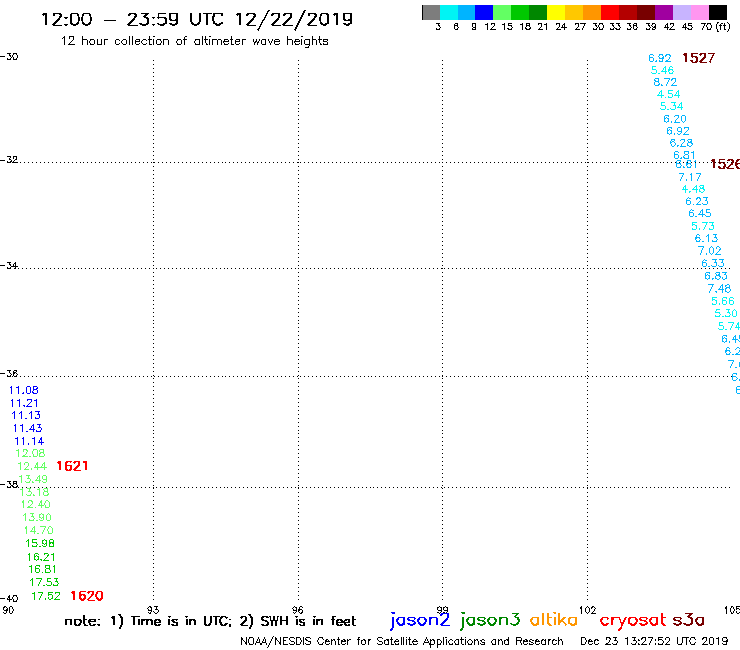Click the light green legend swatch
The height and width of the screenshot is (650, 740).
tap(502, 12)
